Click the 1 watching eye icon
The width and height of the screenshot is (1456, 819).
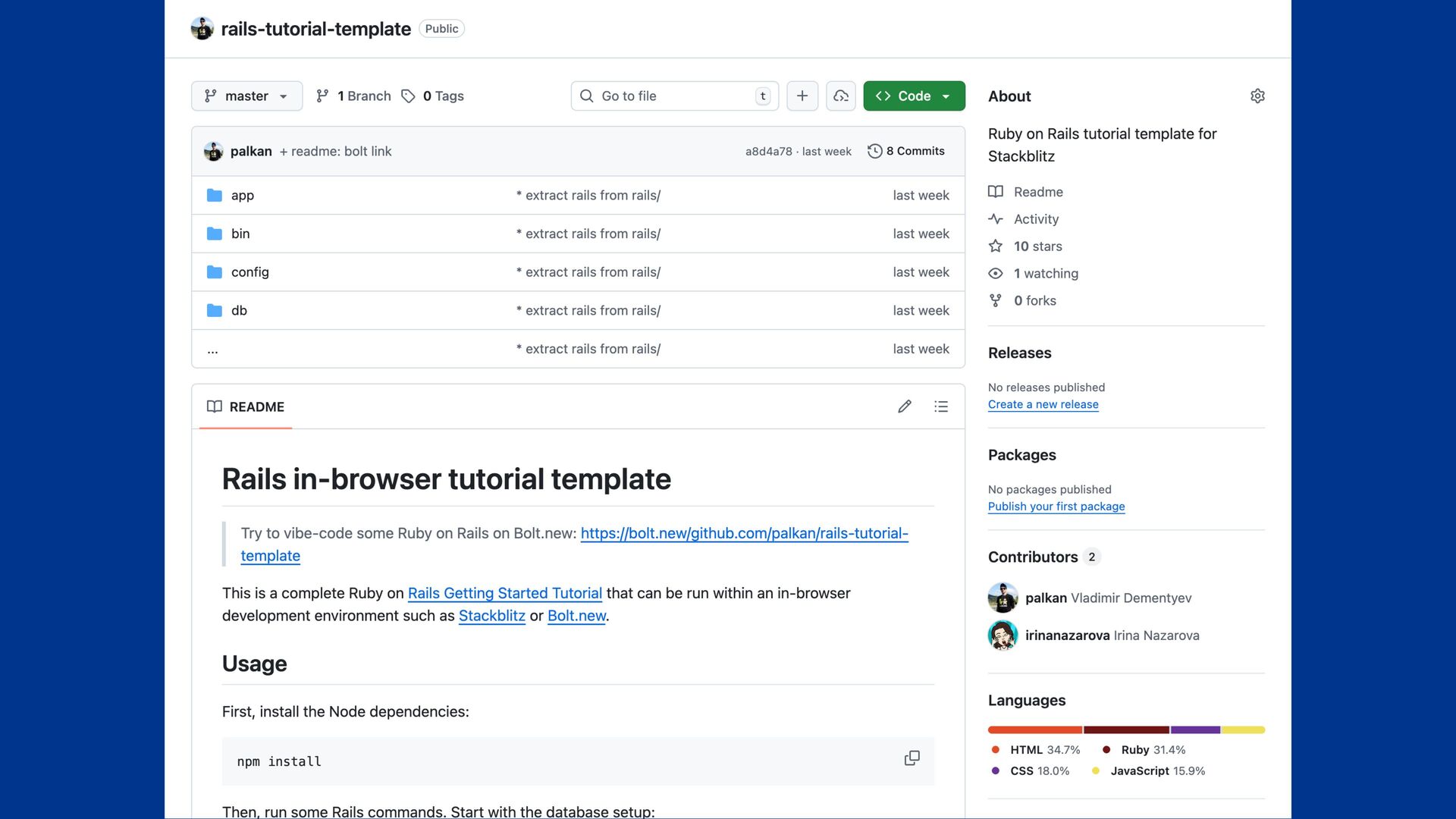[x=996, y=274]
